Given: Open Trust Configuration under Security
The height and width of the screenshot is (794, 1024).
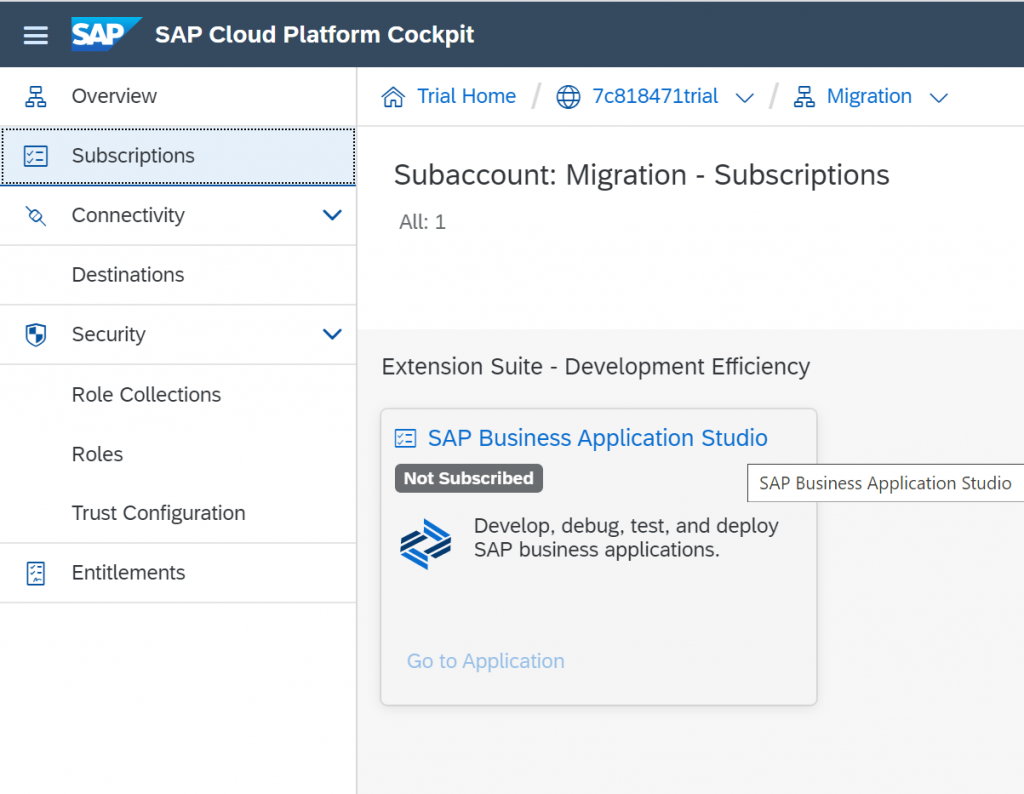Looking at the screenshot, I should 178,513.
